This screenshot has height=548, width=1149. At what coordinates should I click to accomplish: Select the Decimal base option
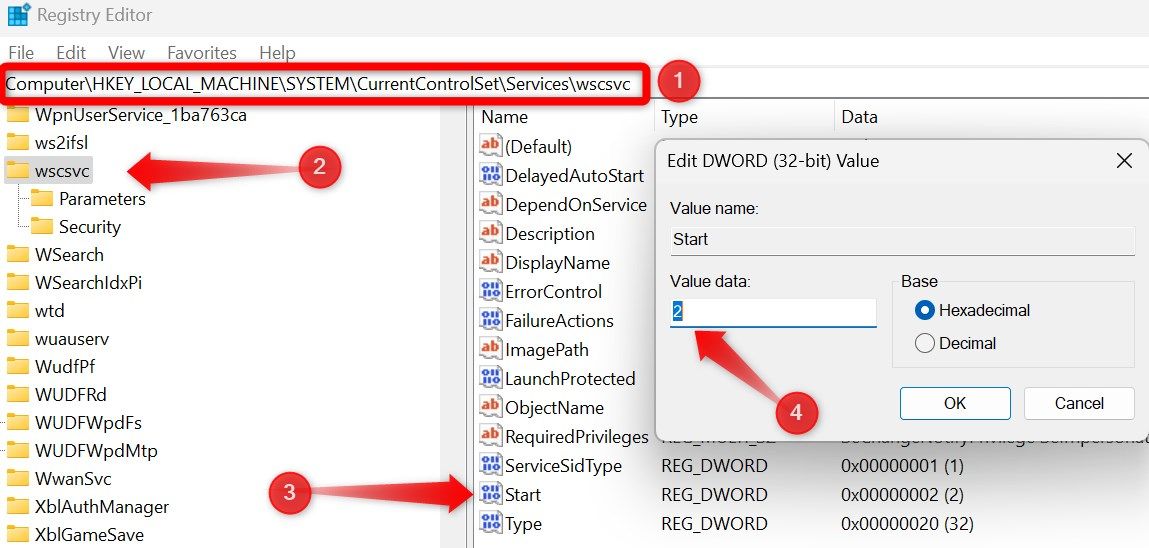pyautogui.click(x=925, y=343)
